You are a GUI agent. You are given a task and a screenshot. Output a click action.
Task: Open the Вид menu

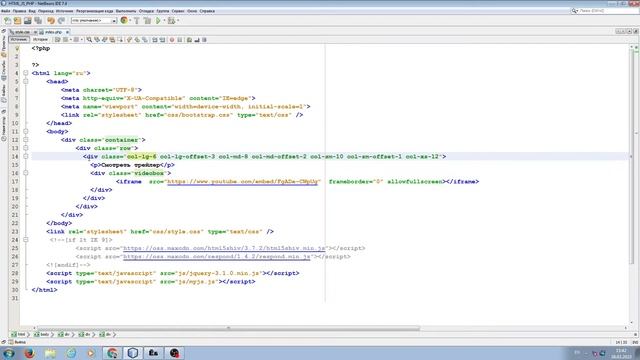(32, 11)
